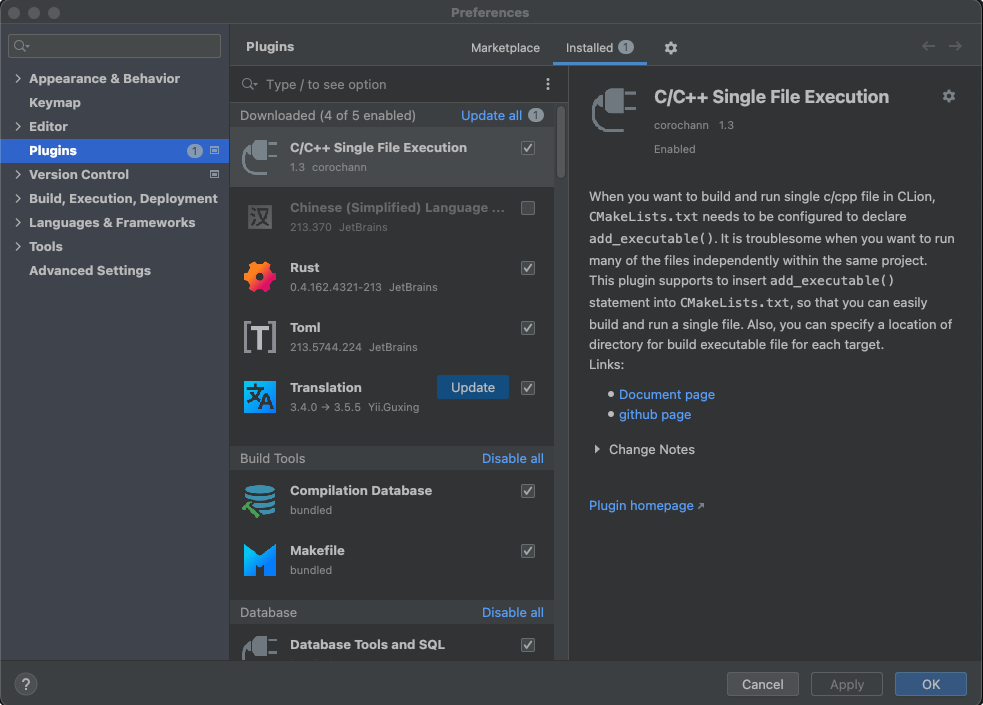Image resolution: width=983 pixels, height=705 pixels.
Task: Disable all Database plugins
Action: (513, 612)
